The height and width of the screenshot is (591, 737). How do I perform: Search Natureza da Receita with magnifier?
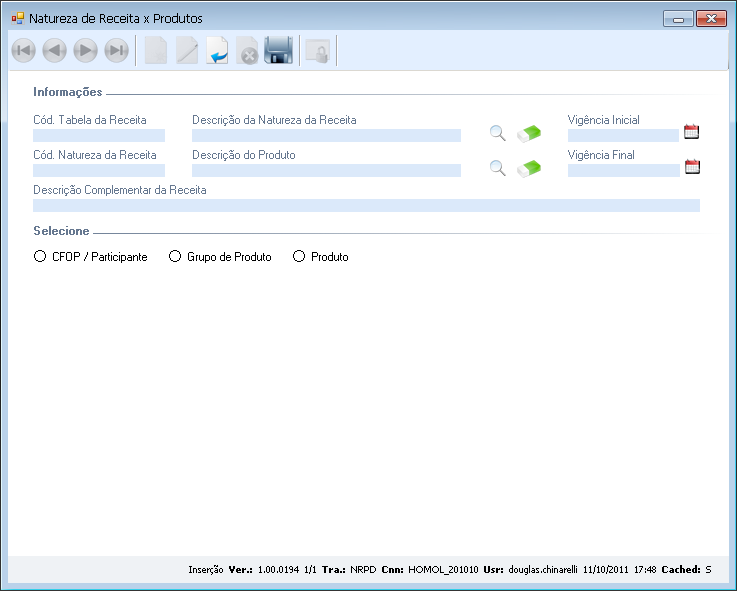pos(497,133)
